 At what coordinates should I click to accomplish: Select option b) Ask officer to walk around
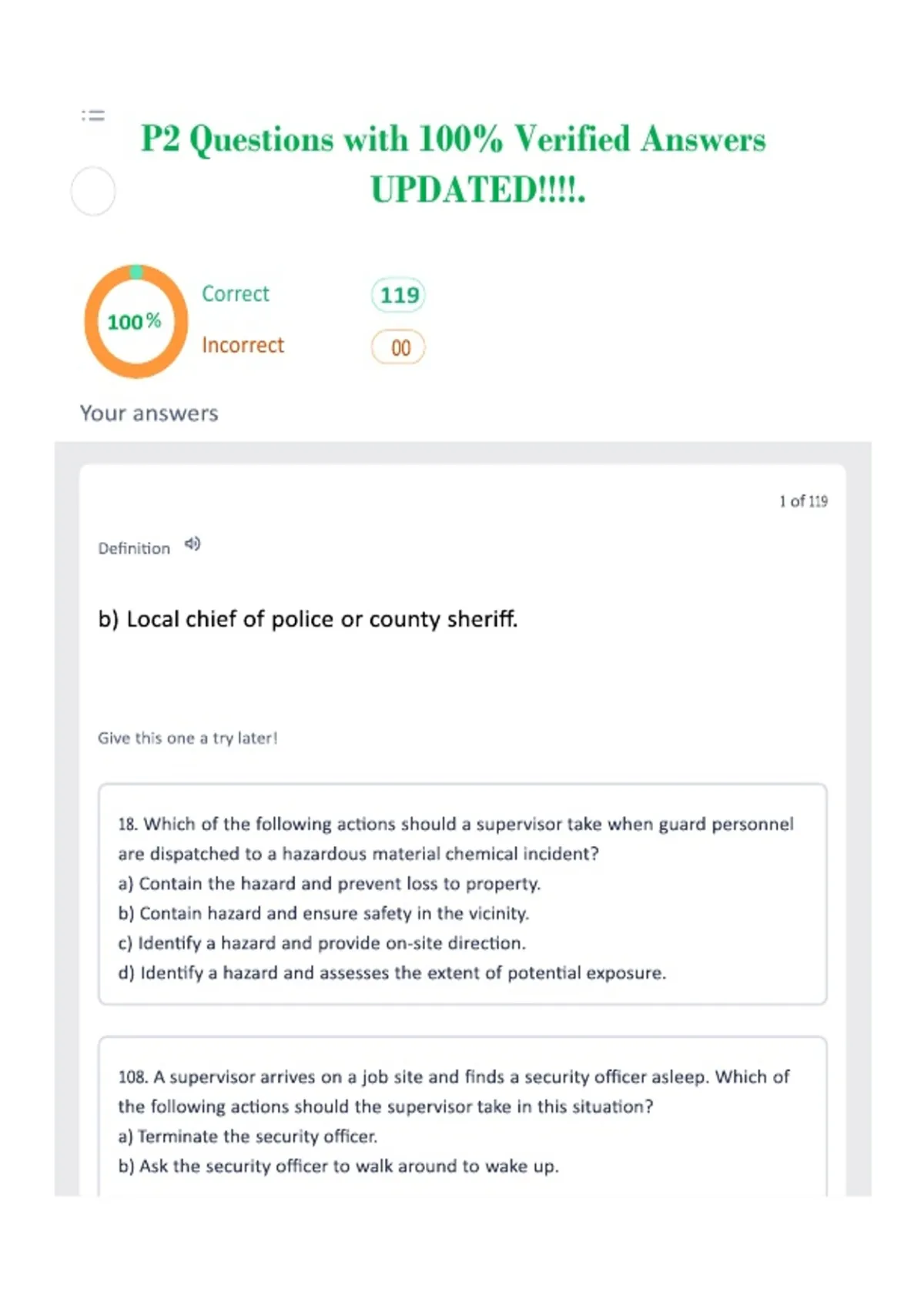pyautogui.click(x=338, y=1166)
